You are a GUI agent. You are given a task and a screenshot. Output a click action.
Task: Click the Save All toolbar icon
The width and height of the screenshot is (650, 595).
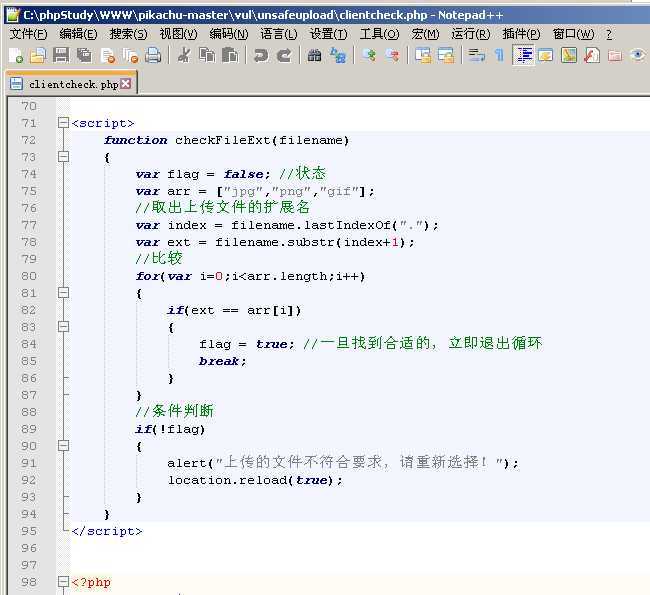point(84,55)
